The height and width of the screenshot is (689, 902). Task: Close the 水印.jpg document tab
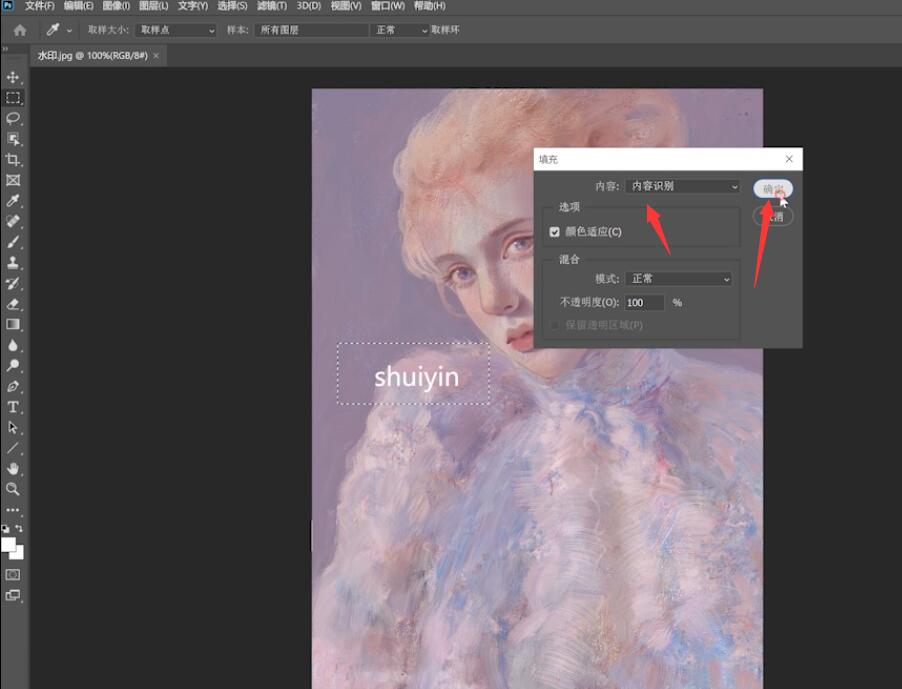[156, 56]
